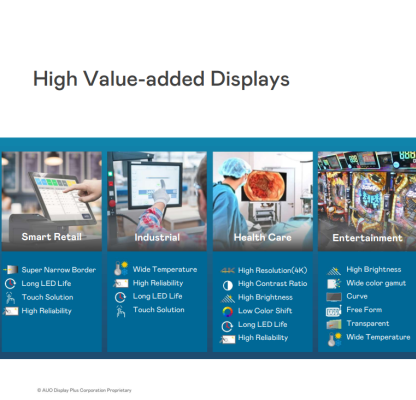The width and height of the screenshot is (416, 400).
Task: Click the Wide color gamut icon
Action: [x=334, y=284]
